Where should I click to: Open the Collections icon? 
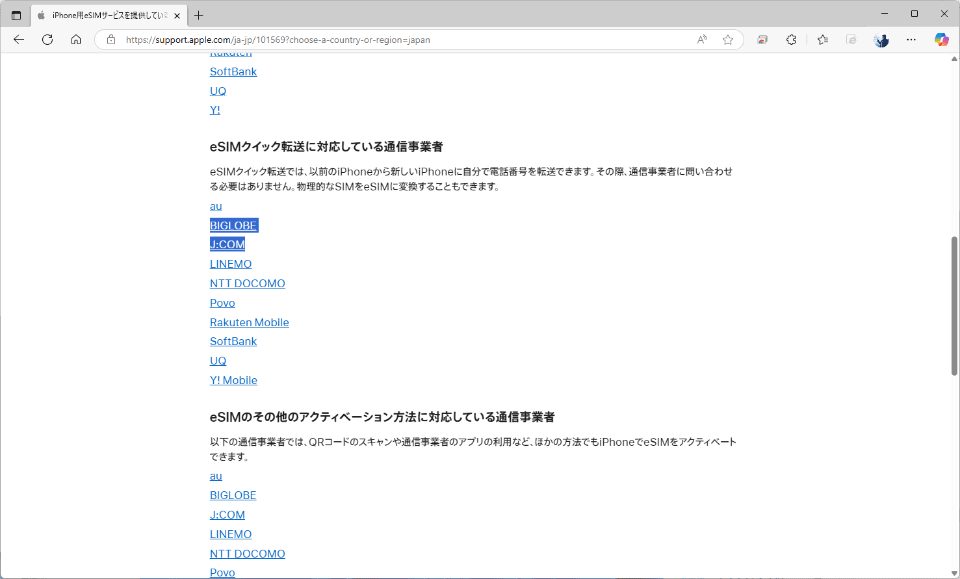click(851, 40)
